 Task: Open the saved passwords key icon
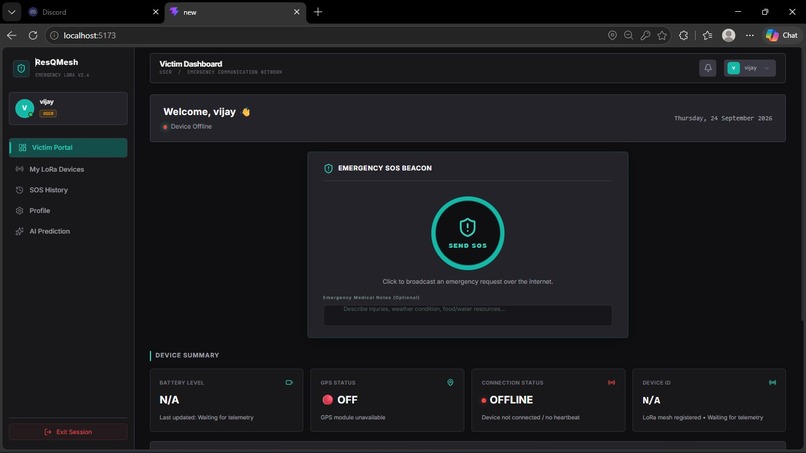click(x=645, y=35)
